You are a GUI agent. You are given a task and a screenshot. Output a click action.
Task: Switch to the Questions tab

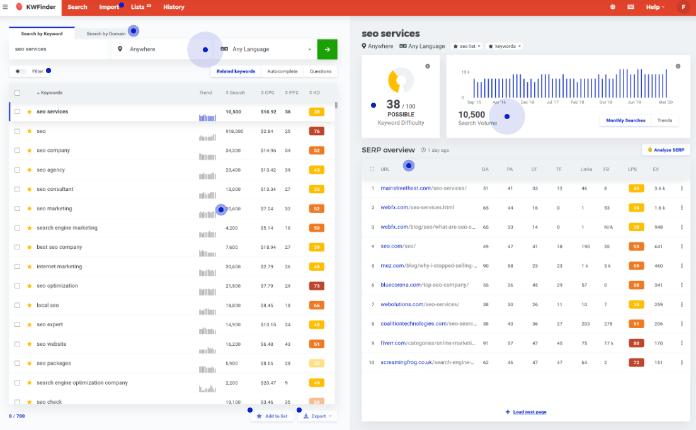coord(320,71)
